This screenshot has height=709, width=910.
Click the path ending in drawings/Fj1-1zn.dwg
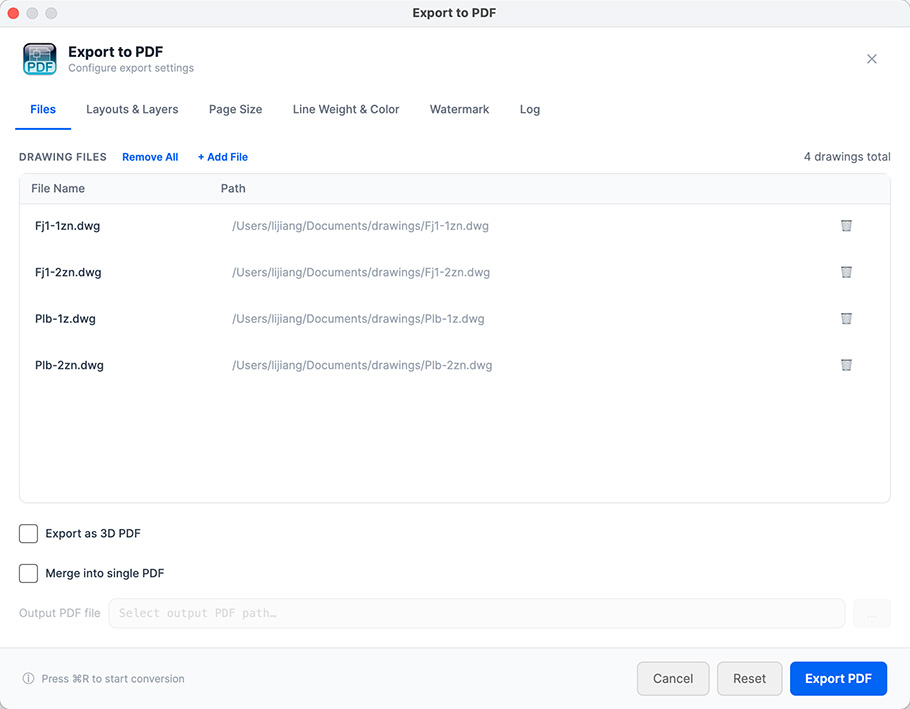click(360, 226)
